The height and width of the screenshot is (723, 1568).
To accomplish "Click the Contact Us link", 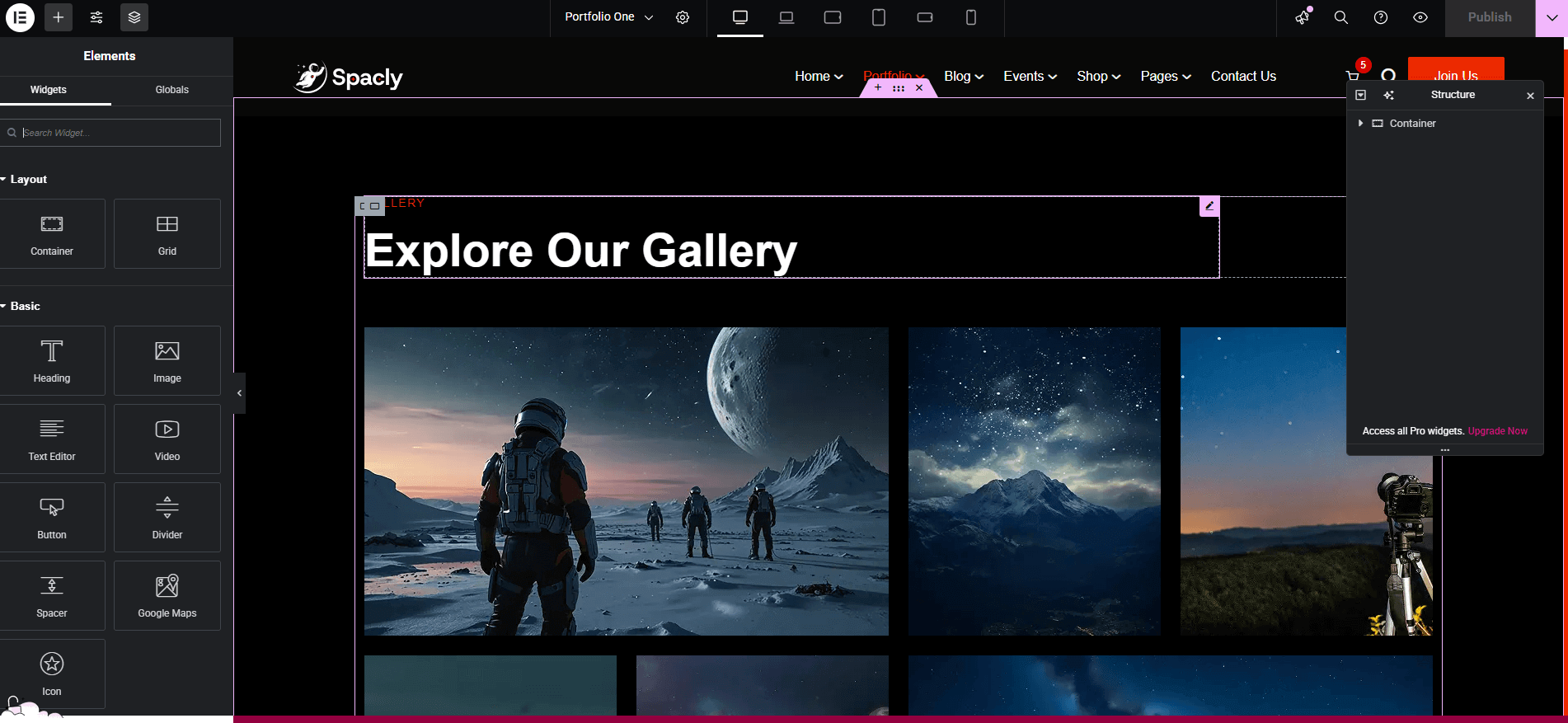I will pyautogui.click(x=1243, y=76).
